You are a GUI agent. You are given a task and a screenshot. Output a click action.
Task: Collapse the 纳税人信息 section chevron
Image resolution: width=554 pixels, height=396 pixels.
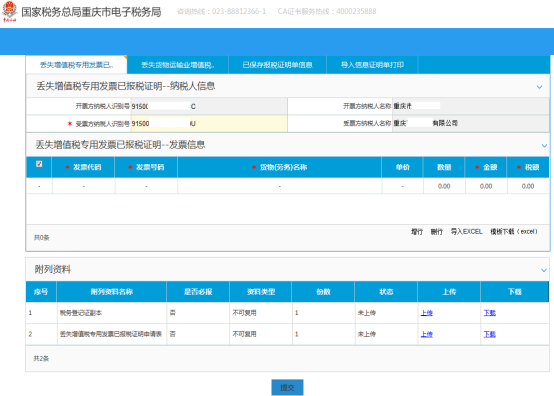click(539, 87)
